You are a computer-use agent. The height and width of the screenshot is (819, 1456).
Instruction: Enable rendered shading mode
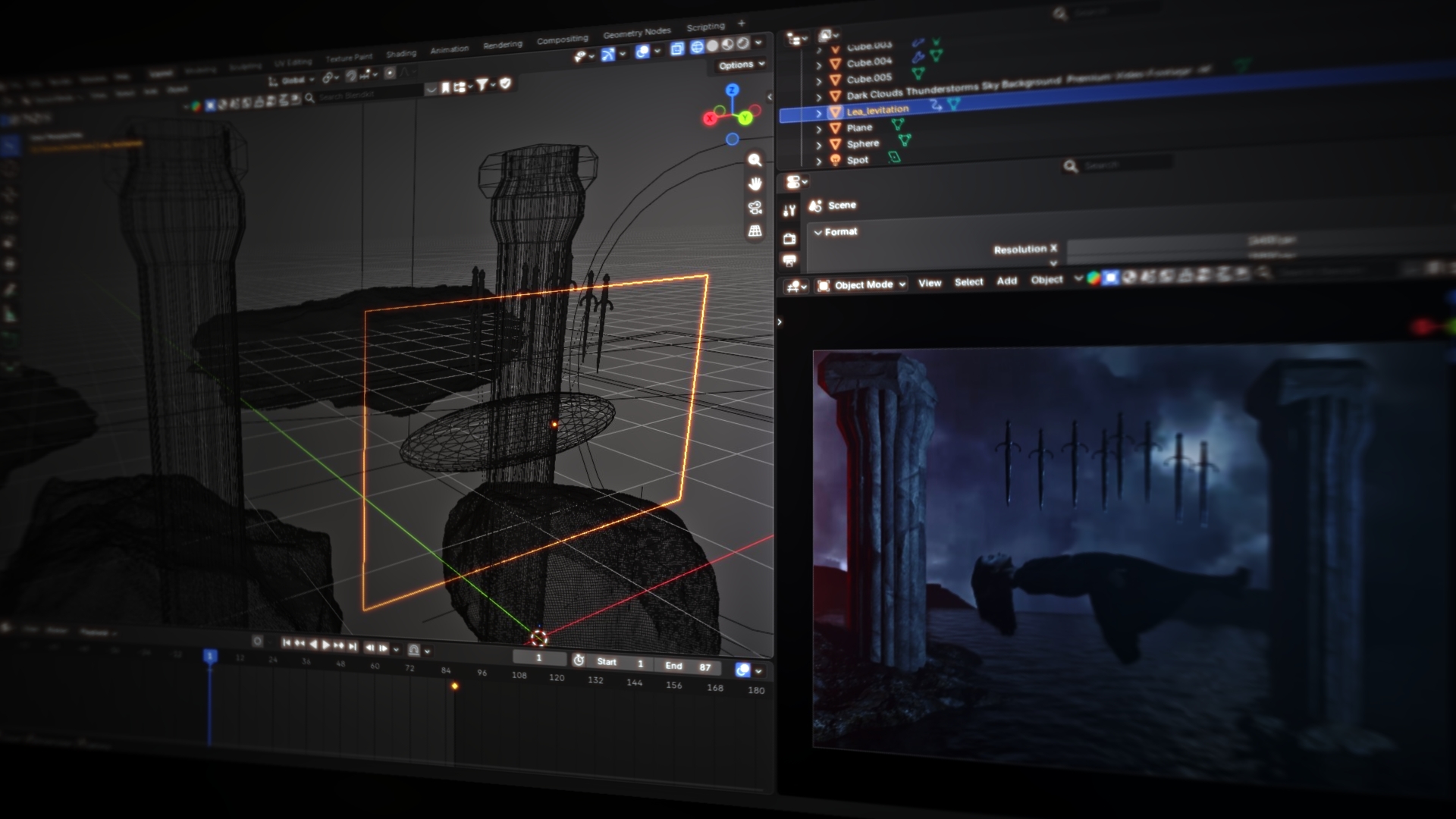coord(743,42)
